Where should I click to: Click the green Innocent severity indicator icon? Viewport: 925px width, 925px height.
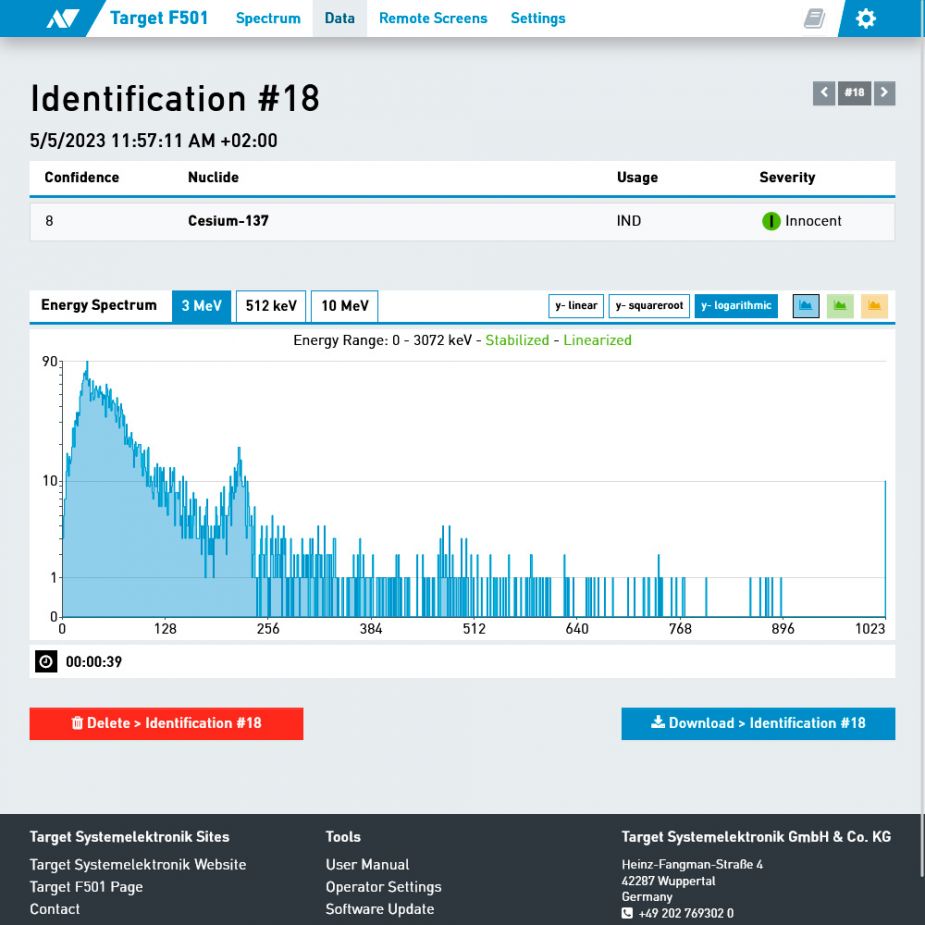771,221
